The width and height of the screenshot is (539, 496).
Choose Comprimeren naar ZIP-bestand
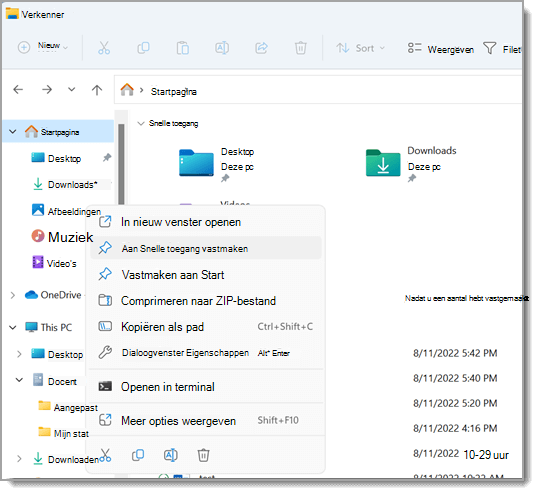pyautogui.click(x=206, y=301)
